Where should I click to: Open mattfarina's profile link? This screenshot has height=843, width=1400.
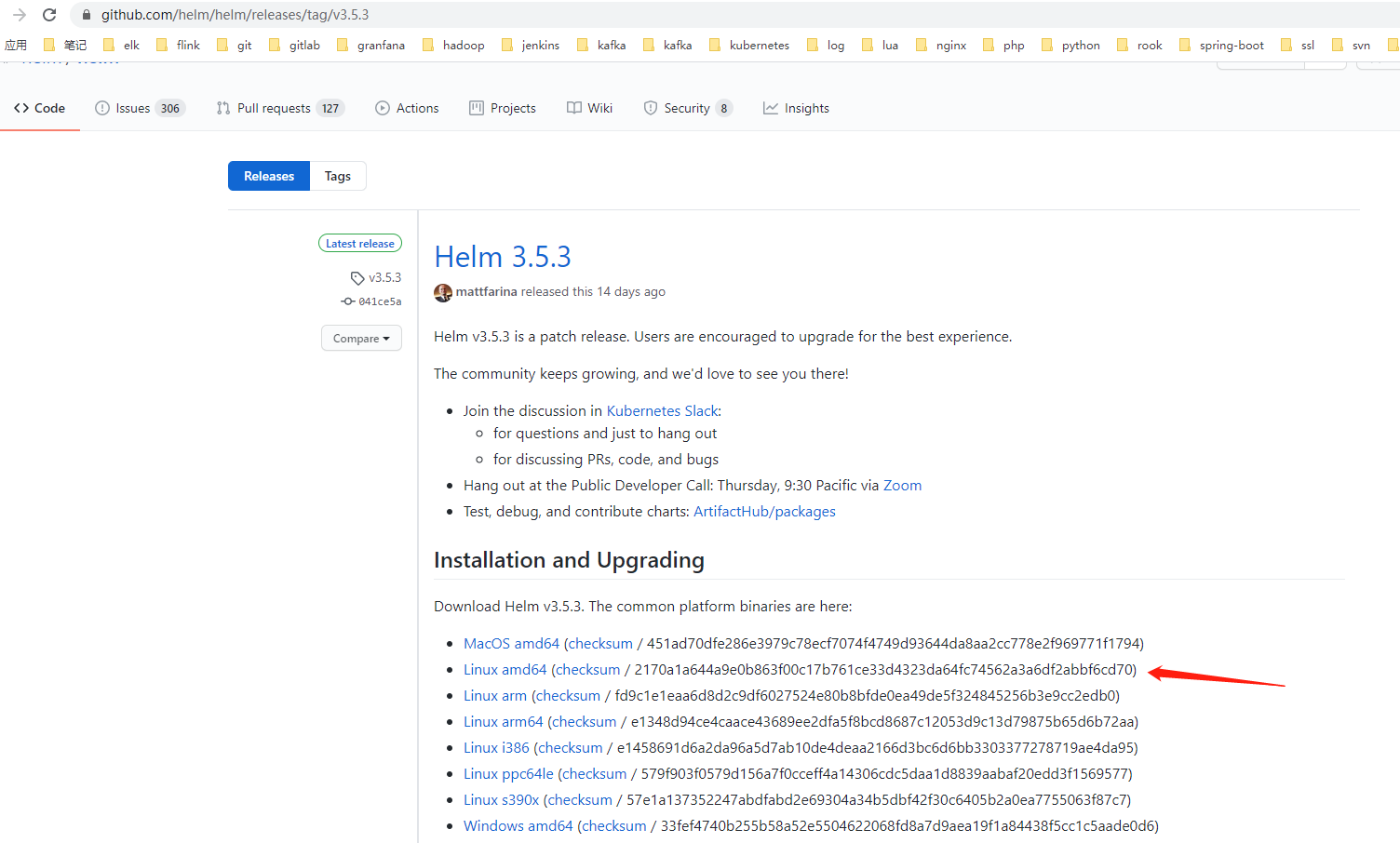tap(486, 291)
